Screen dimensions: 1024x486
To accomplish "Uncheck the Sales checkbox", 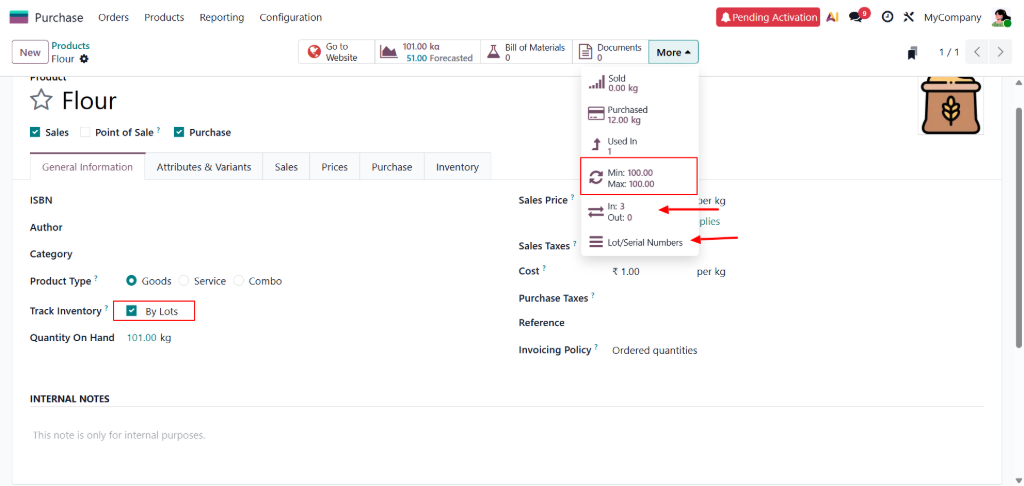I will pyautogui.click(x=35, y=132).
